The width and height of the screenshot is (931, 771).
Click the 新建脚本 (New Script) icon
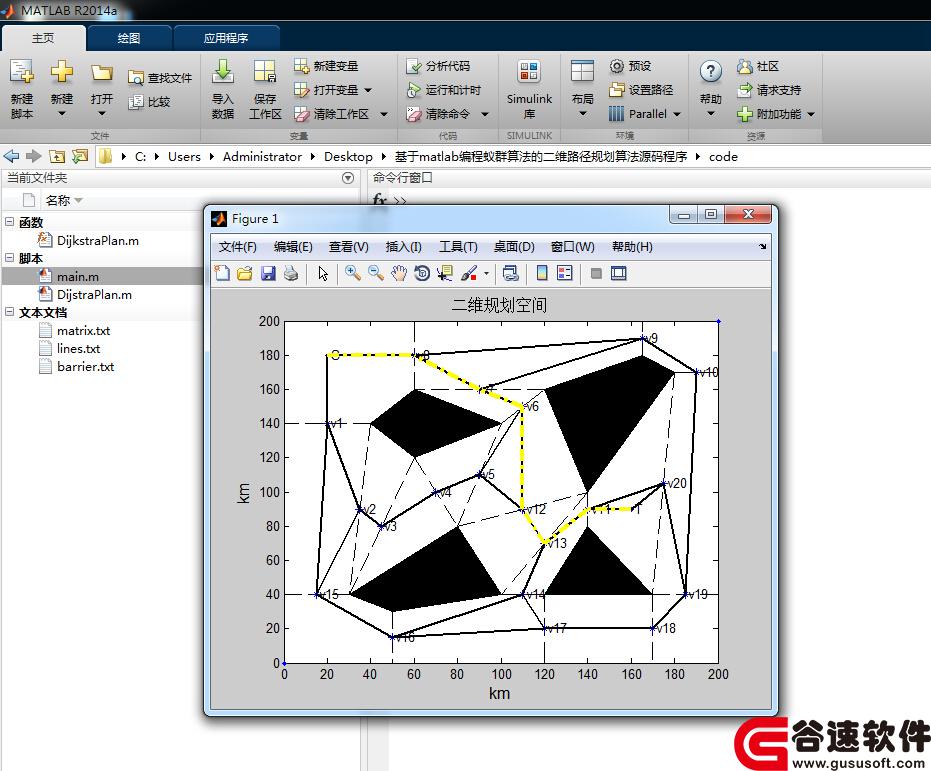coord(22,72)
